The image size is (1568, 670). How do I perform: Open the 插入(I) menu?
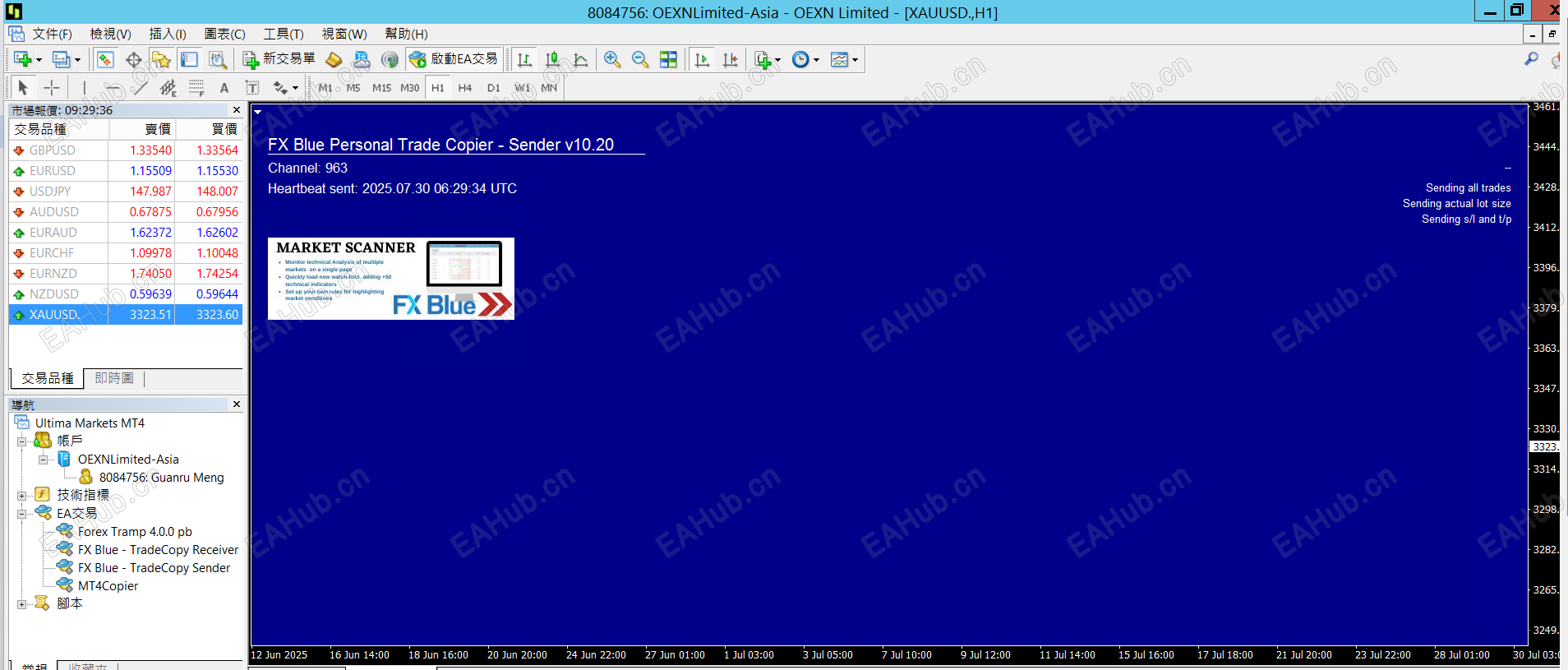click(168, 34)
